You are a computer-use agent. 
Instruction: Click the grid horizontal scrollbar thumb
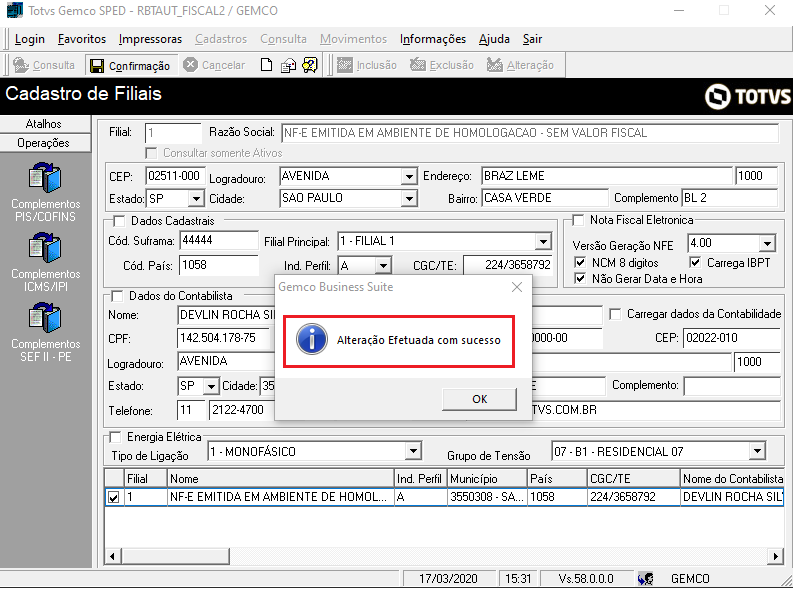pyautogui.click(x=175, y=557)
